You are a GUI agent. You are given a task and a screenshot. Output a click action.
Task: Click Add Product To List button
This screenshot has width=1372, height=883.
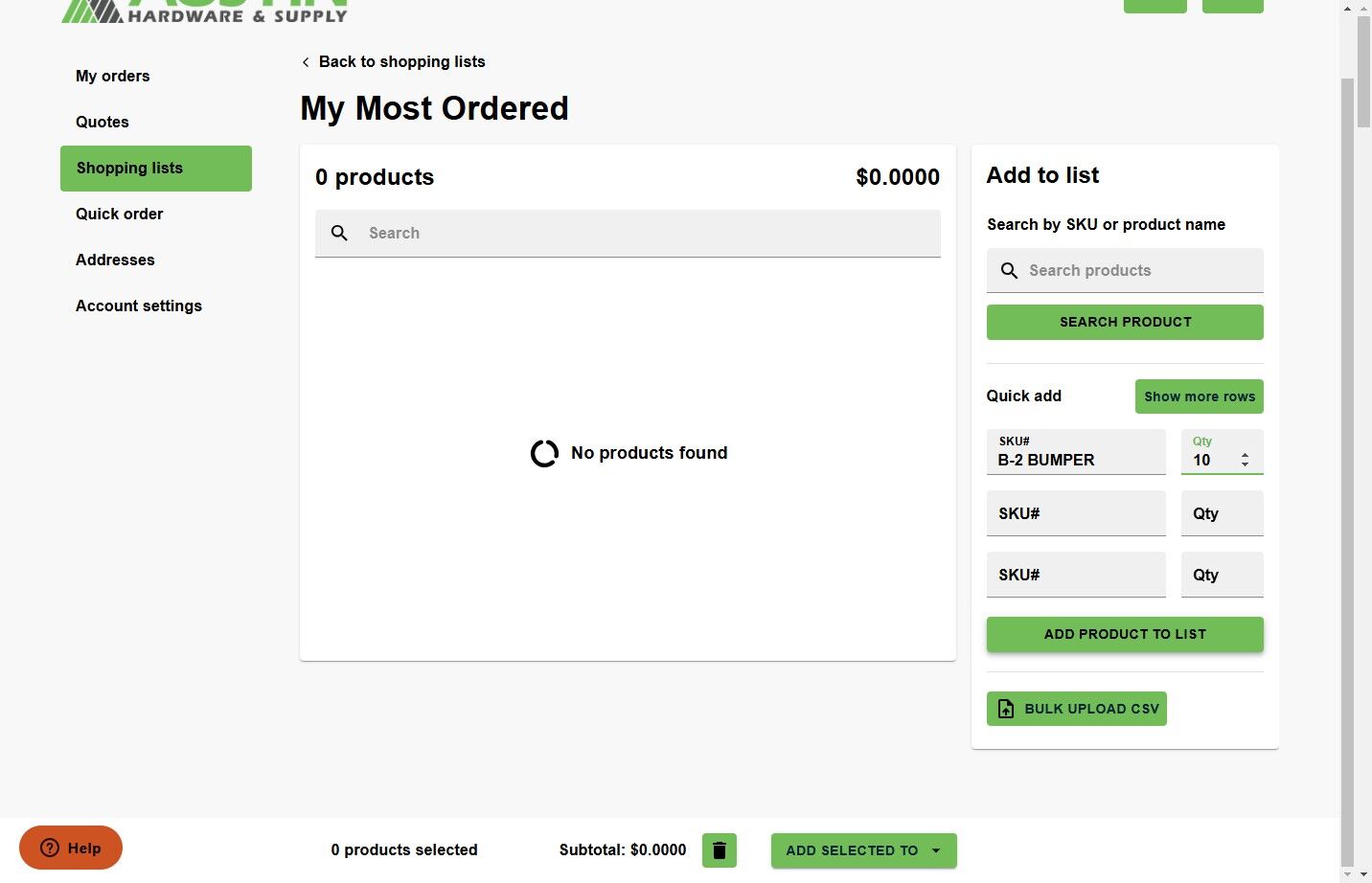[1125, 634]
